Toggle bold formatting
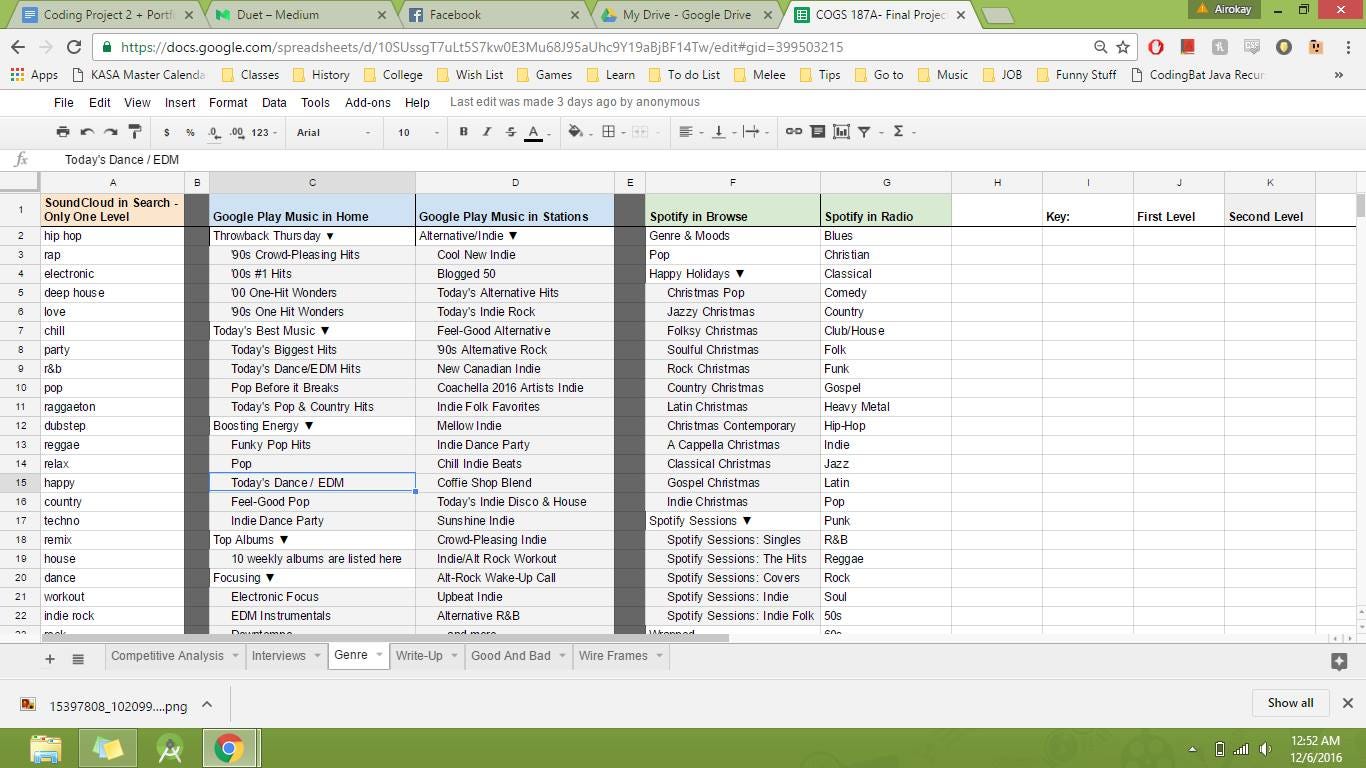The image size is (1366, 768). (463, 132)
